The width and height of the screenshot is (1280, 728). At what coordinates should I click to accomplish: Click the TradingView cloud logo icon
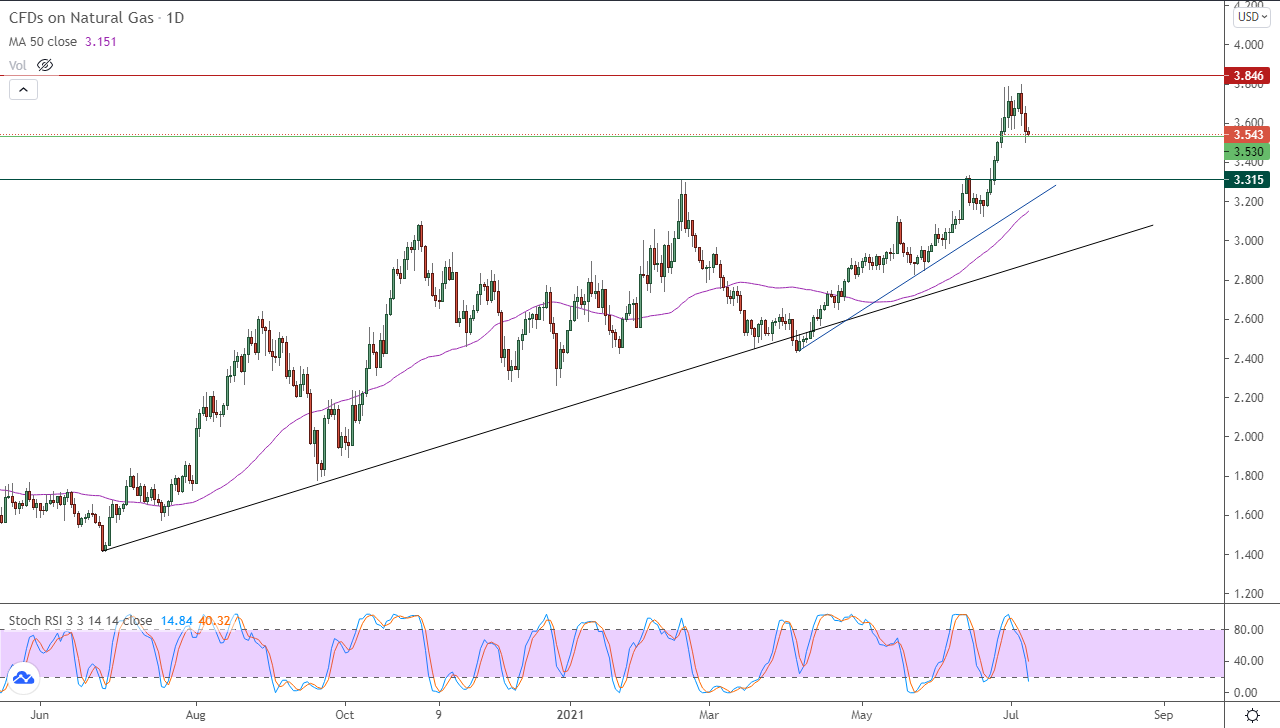23,679
